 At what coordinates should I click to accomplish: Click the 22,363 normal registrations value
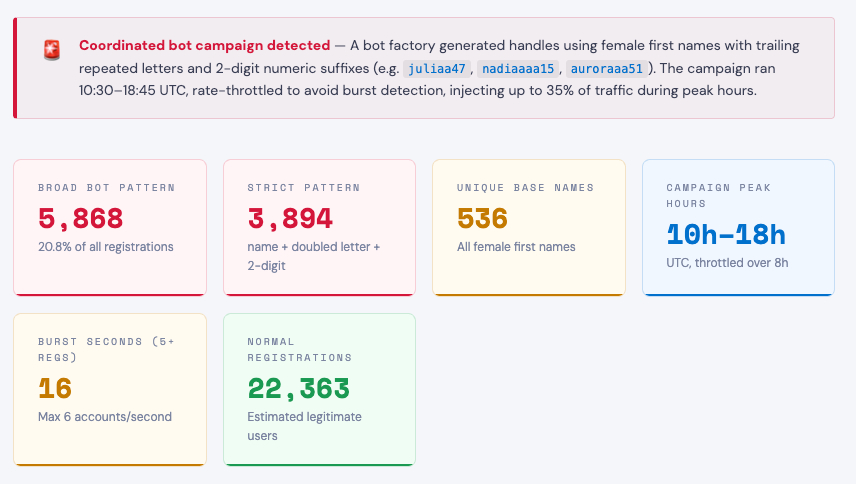pos(298,388)
